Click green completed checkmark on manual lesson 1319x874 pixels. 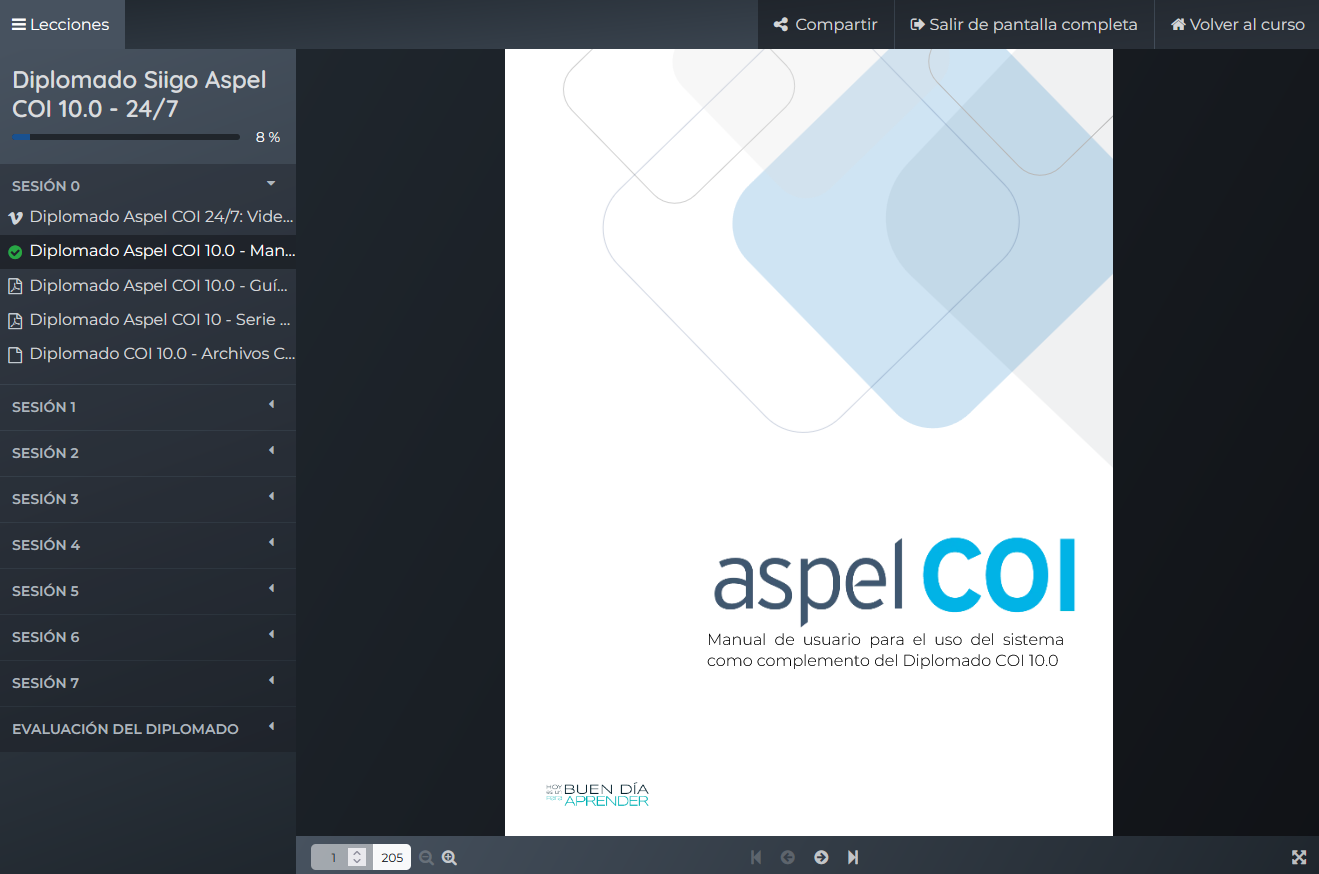(x=15, y=252)
